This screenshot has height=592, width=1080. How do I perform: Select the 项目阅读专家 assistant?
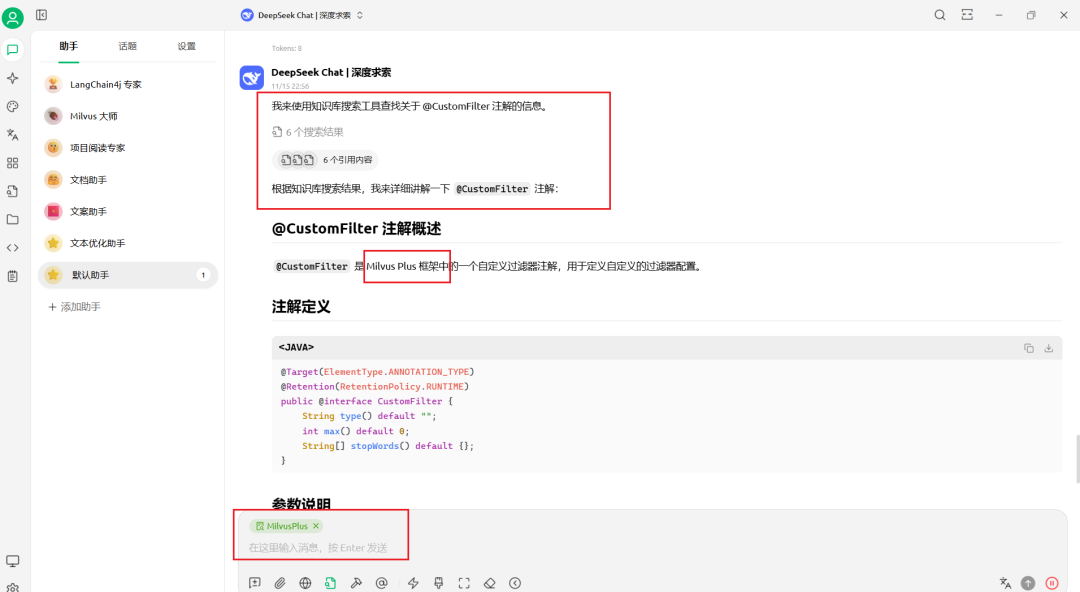pyautogui.click(x=128, y=147)
